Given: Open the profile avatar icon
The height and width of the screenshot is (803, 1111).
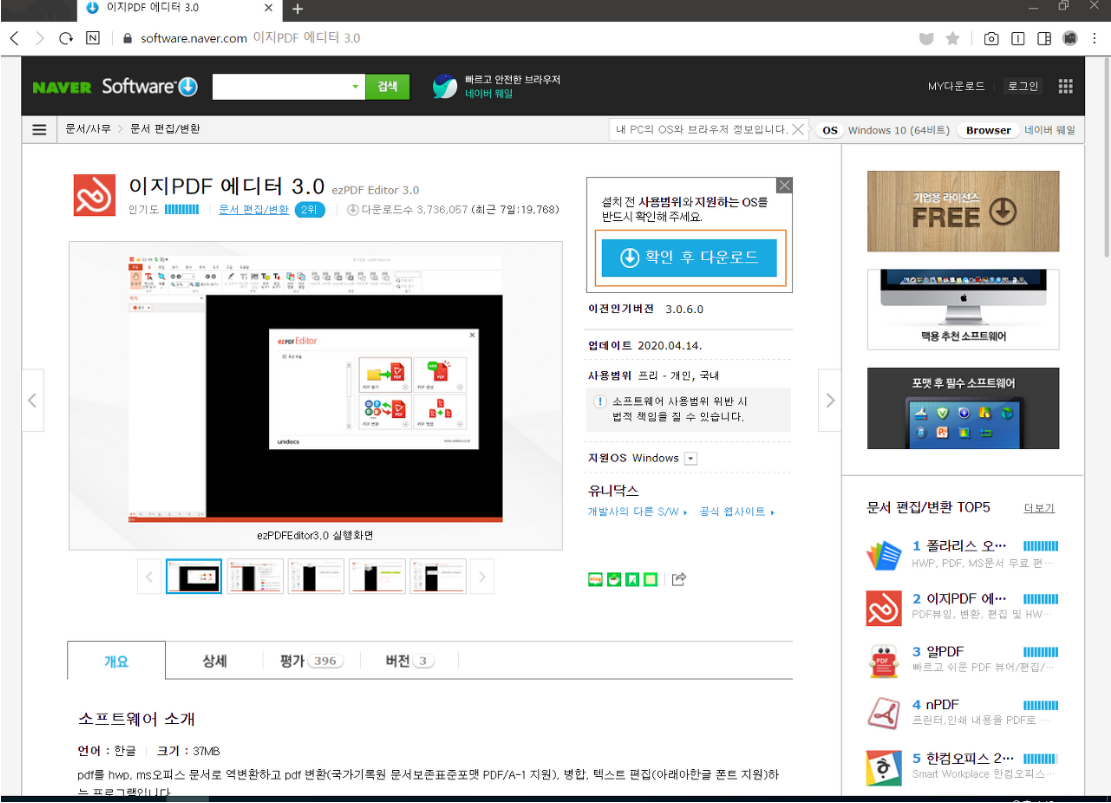Looking at the screenshot, I should pyautogui.click(x=1070, y=38).
